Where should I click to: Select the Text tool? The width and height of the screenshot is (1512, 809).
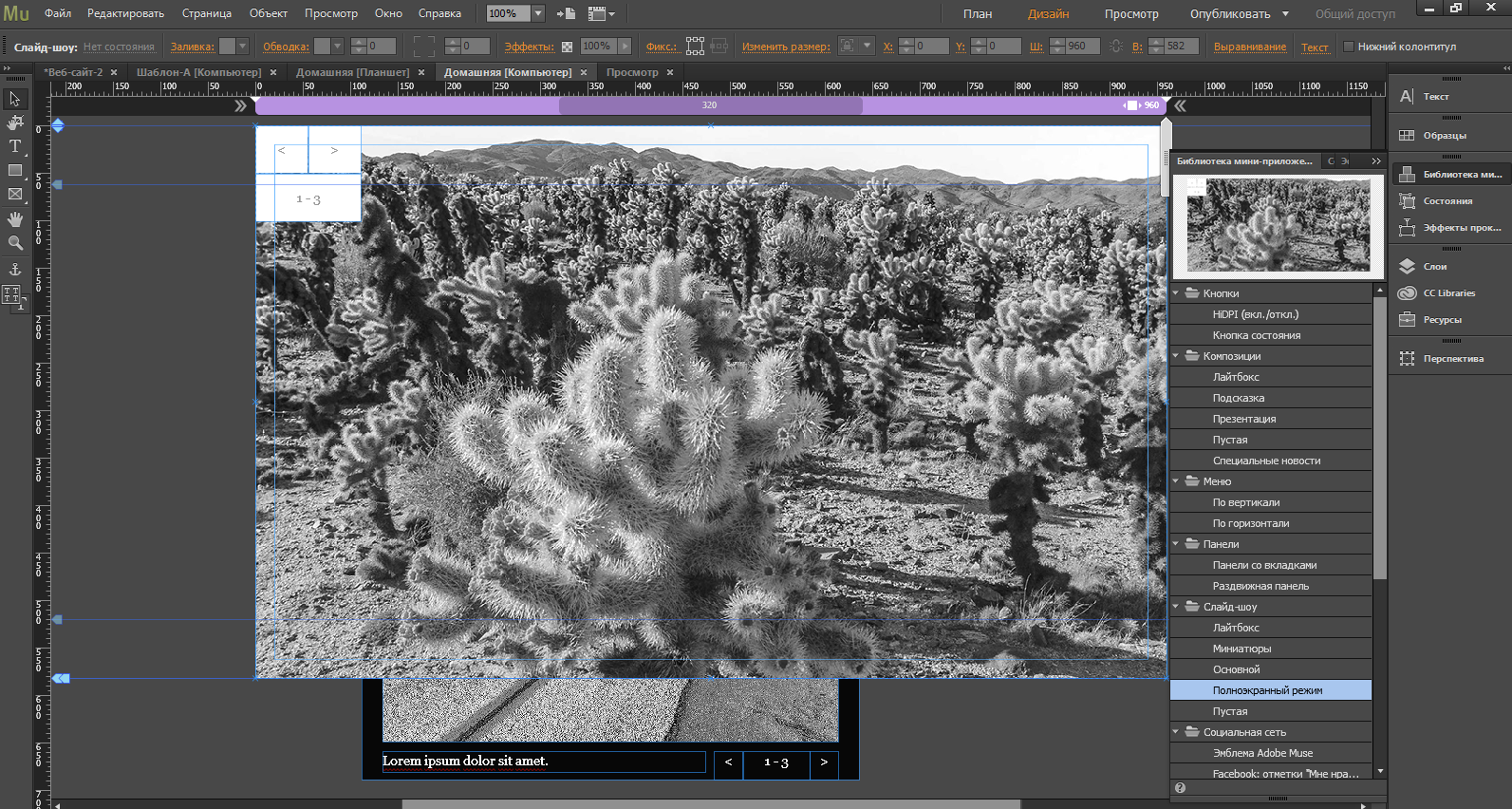click(x=14, y=146)
